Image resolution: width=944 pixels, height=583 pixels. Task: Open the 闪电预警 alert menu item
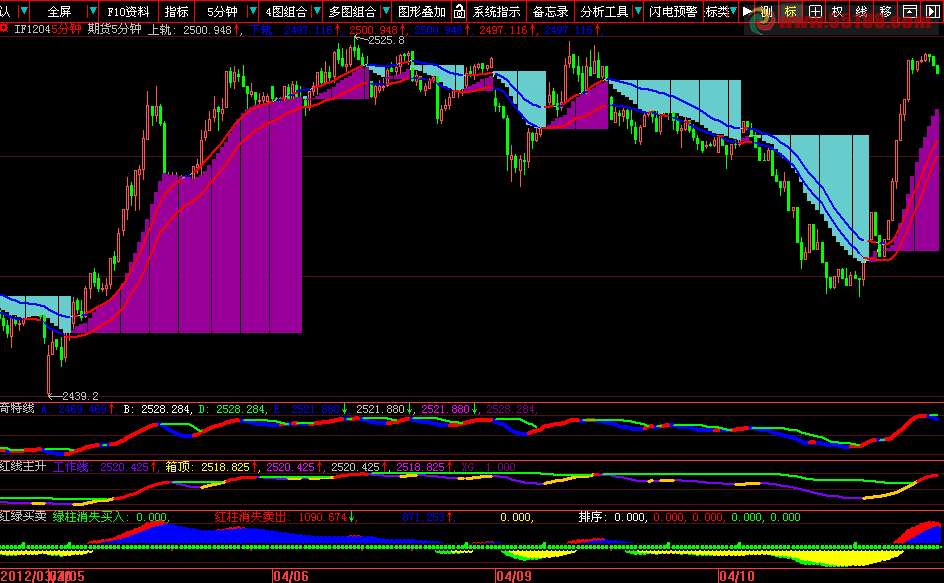[673, 11]
